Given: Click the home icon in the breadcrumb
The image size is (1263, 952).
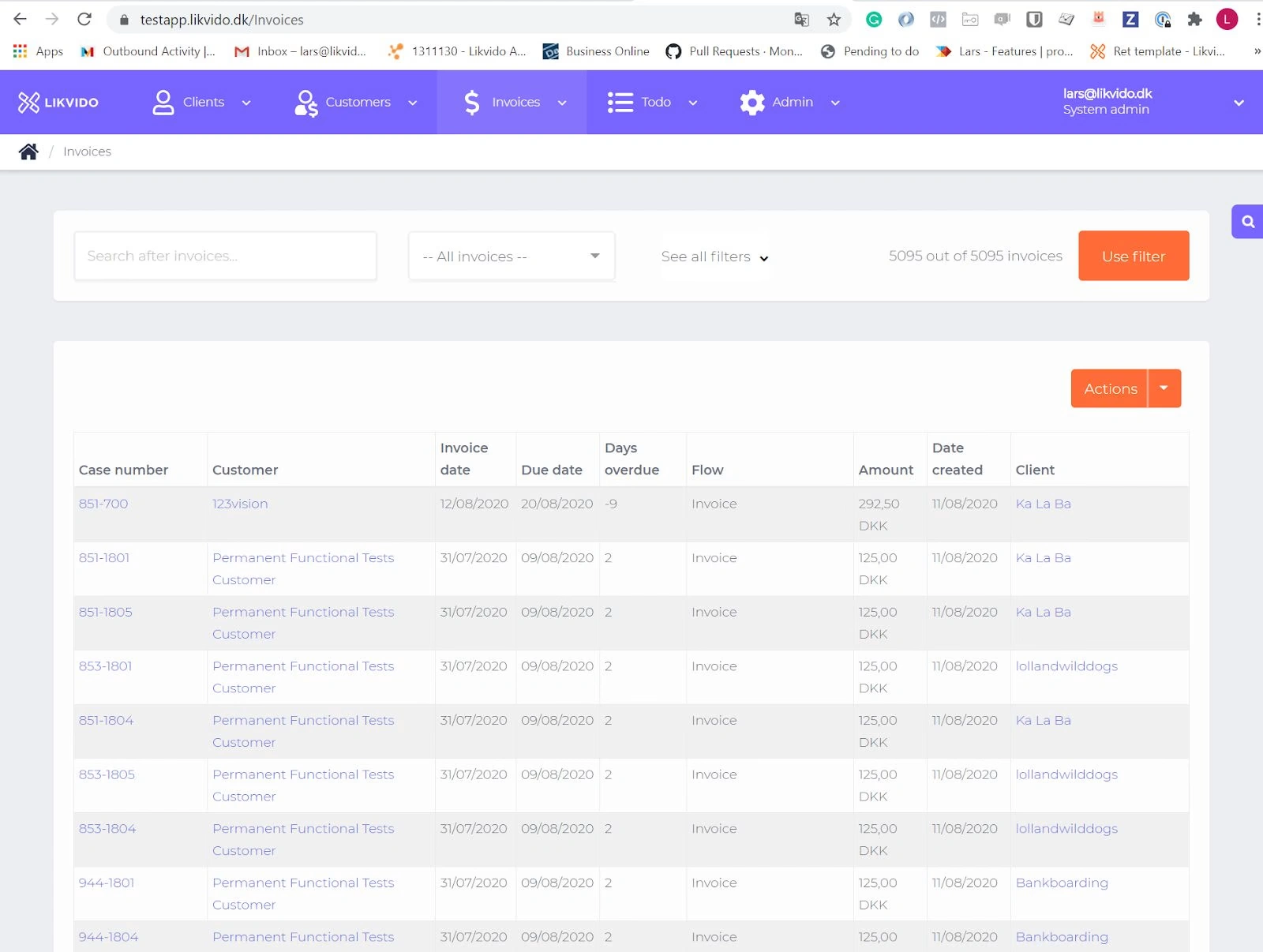Looking at the screenshot, I should click(x=28, y=152).
